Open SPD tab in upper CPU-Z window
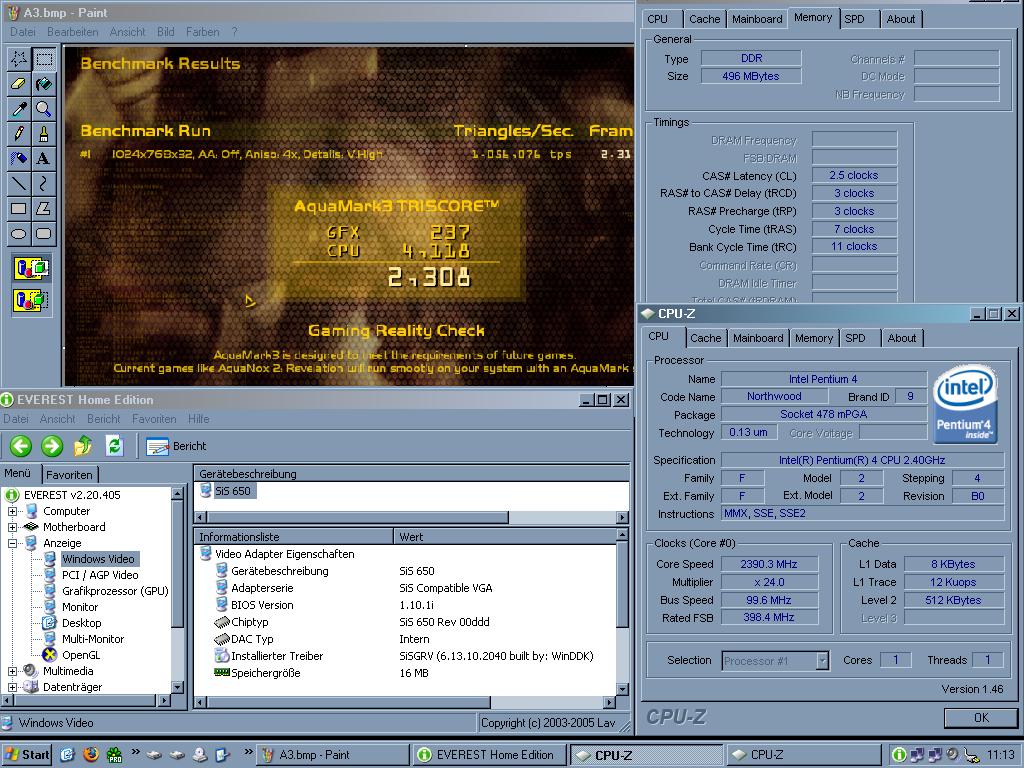1024x768 pixels. (854, 19)
